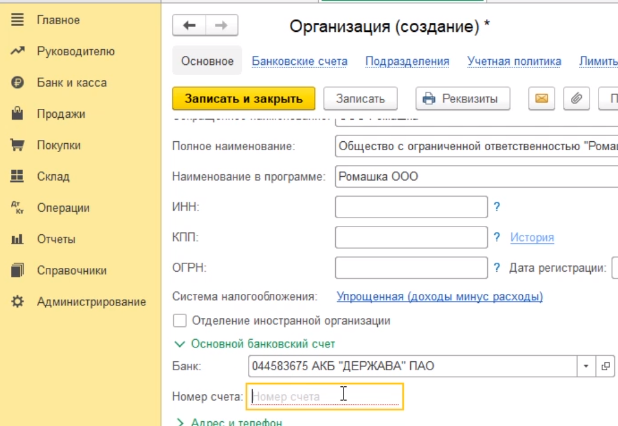Click the help question mark next to ИНН
Screen dimensions: 618x426
coord(496,207)
